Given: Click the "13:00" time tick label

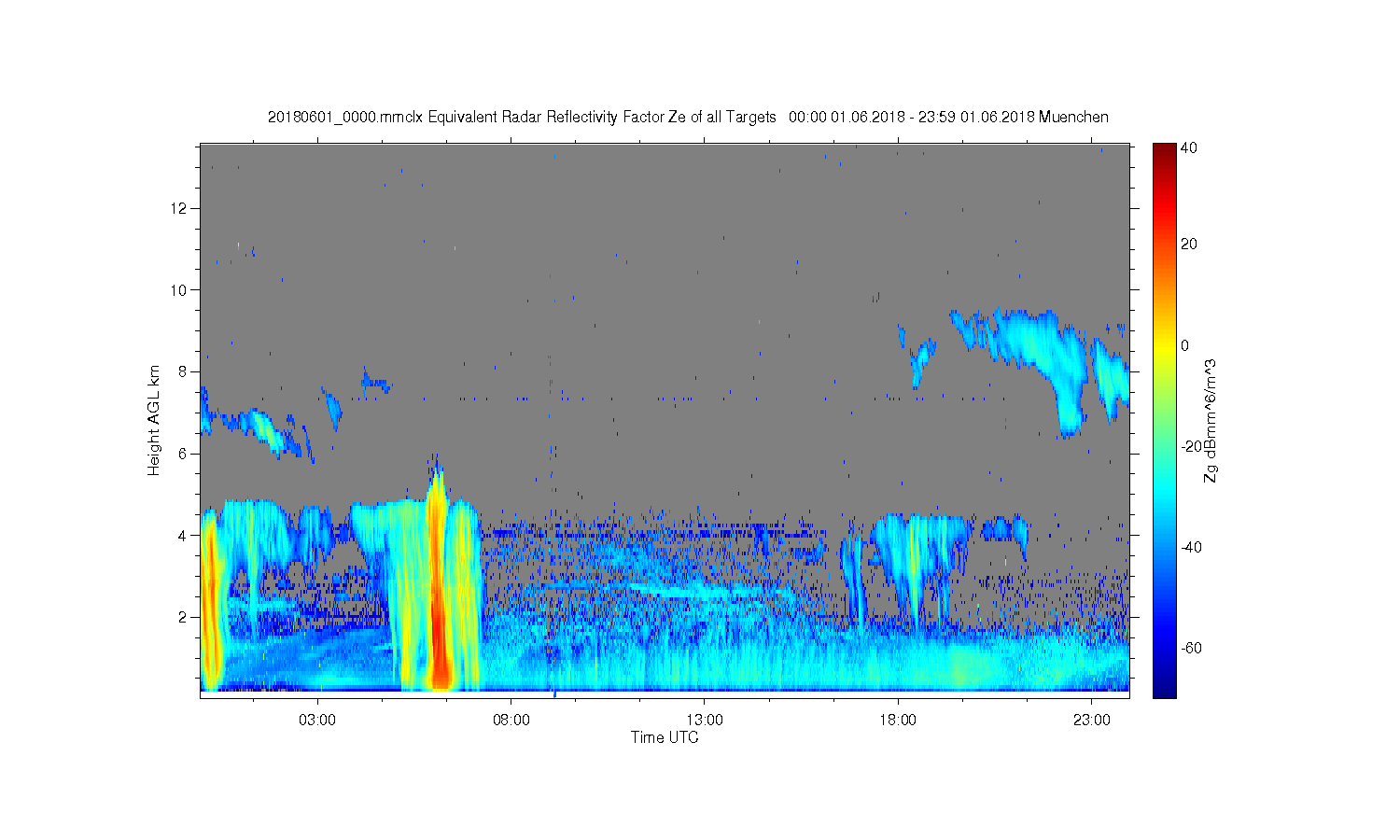Looking at the screenshot, I should click(705, 721).
